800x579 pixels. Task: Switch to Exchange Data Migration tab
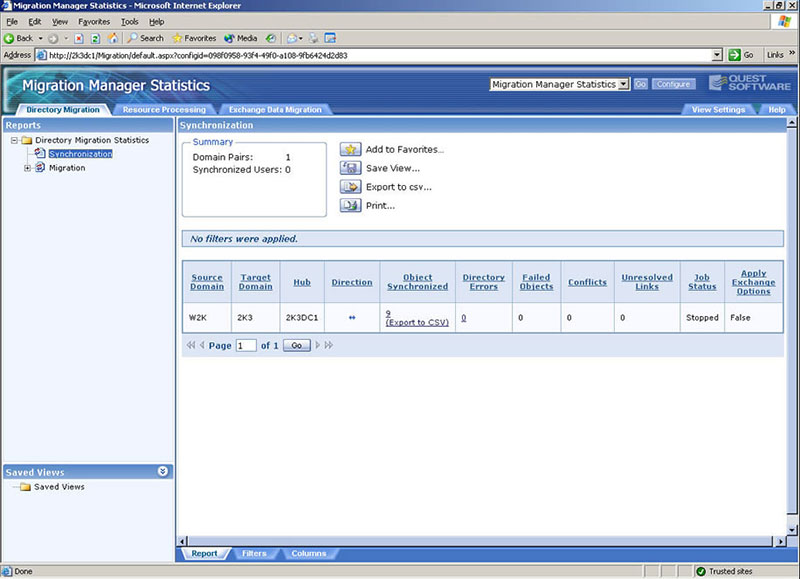coord(275,110)
